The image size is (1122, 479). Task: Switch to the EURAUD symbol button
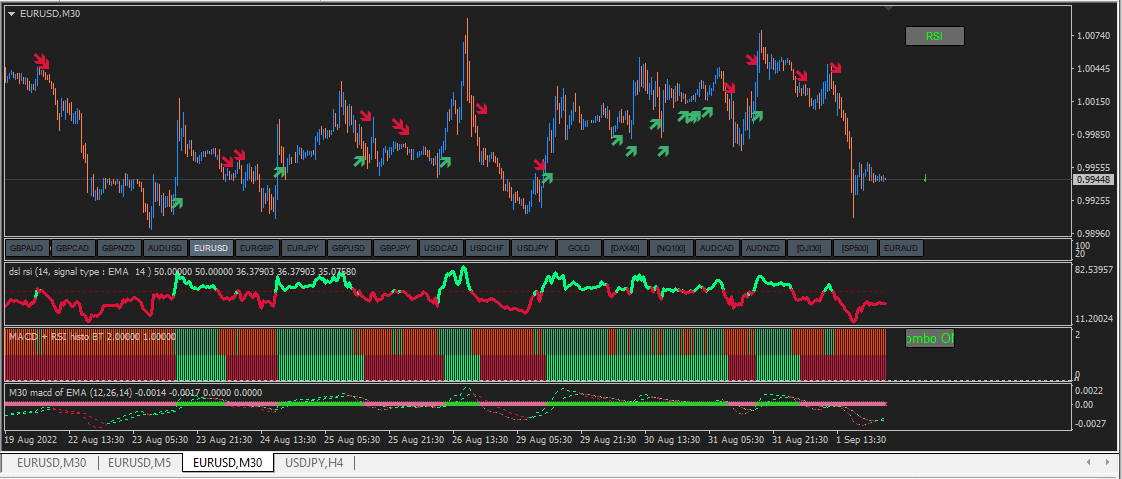(901, 248)
